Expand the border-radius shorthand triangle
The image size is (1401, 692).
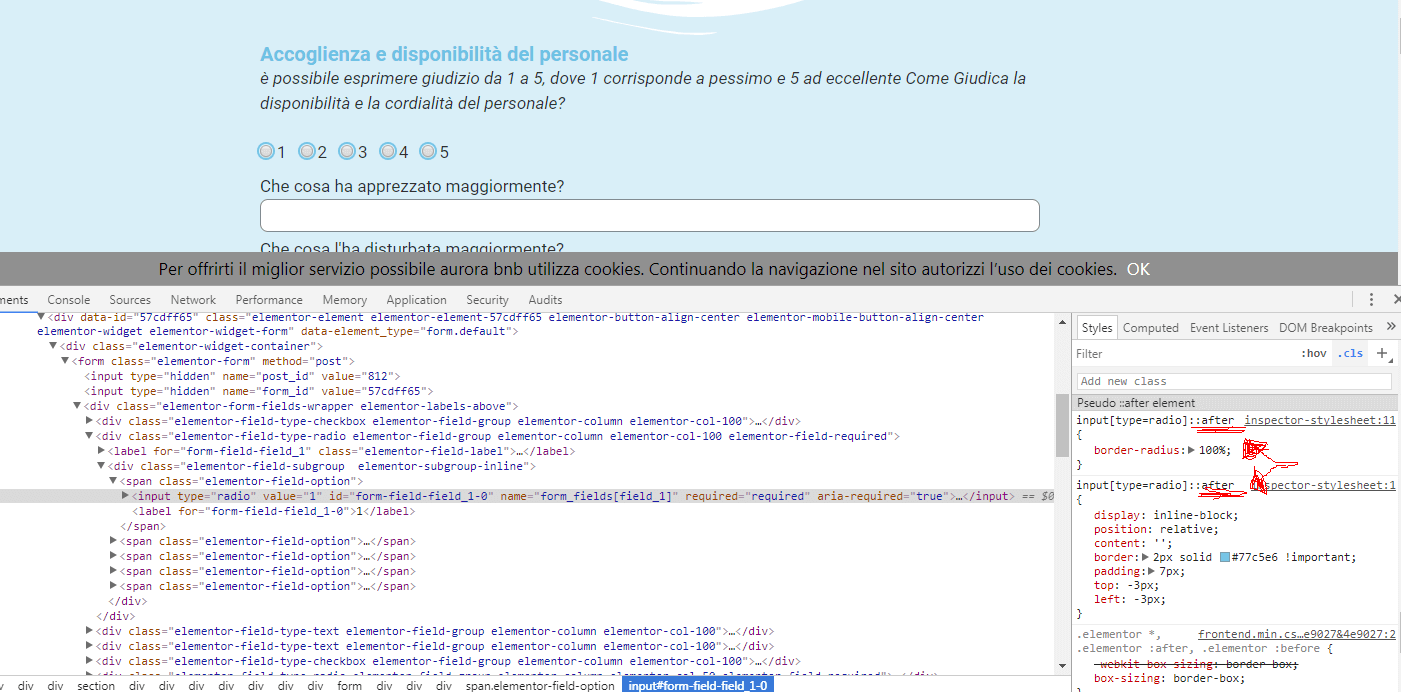(1191, 450)
